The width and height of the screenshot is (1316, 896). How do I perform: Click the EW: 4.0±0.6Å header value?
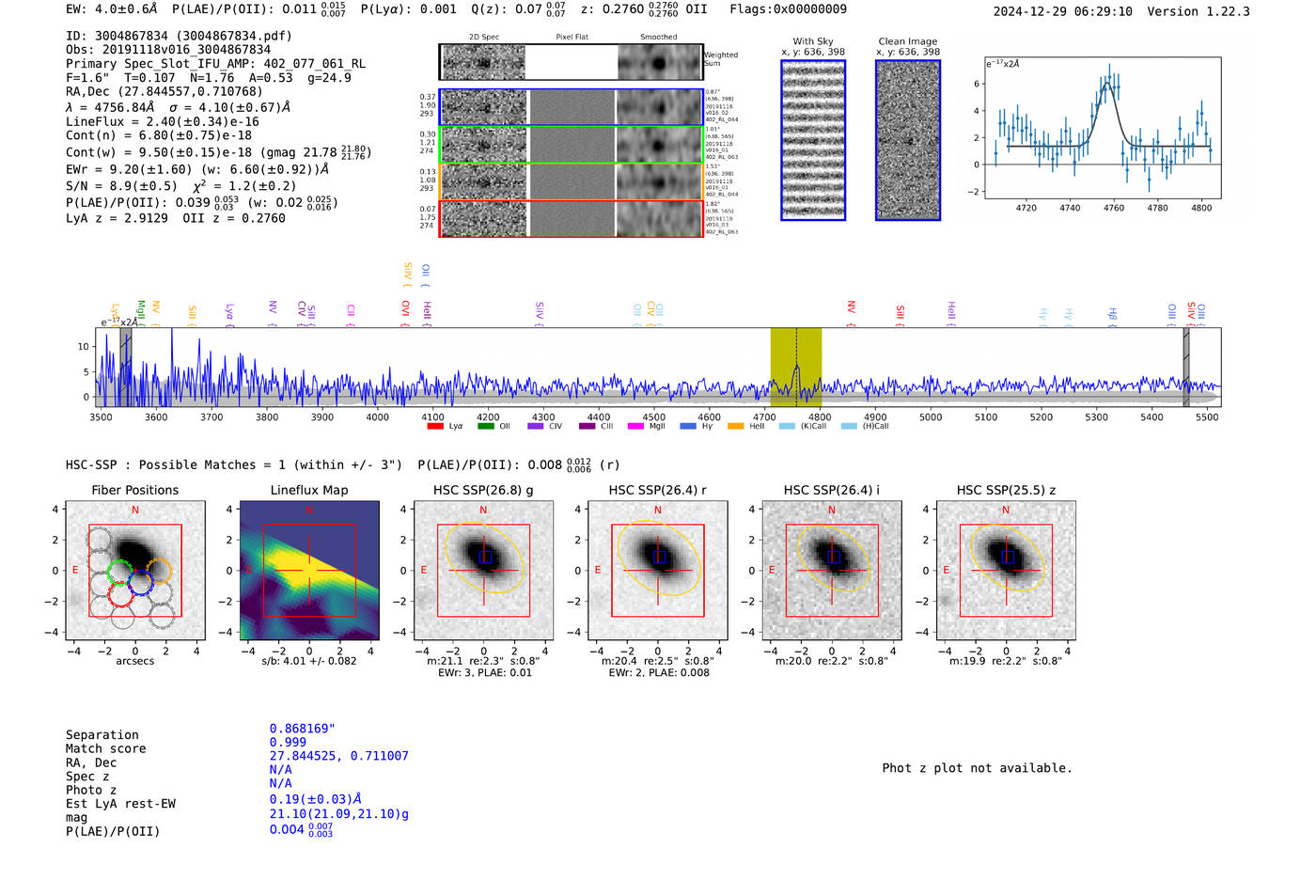click(111, 9)
